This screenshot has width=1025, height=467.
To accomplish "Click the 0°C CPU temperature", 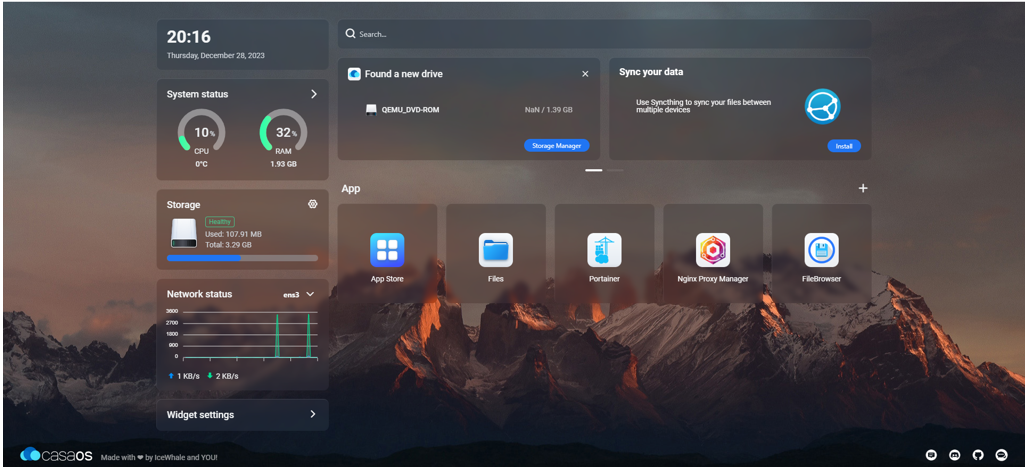I will [x=201, y=164].
